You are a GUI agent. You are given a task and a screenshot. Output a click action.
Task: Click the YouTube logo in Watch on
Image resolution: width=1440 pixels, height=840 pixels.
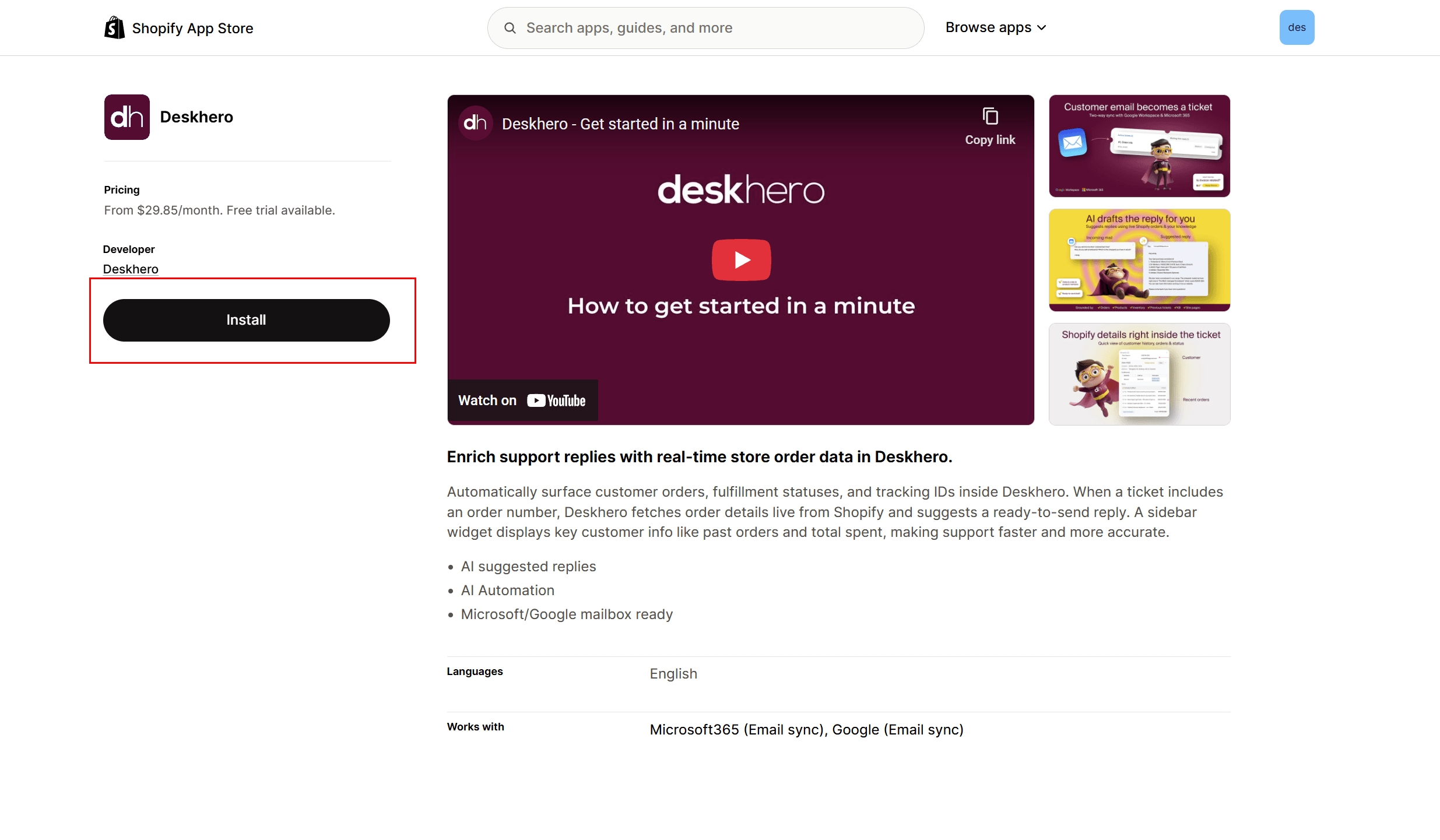point(556,400)
